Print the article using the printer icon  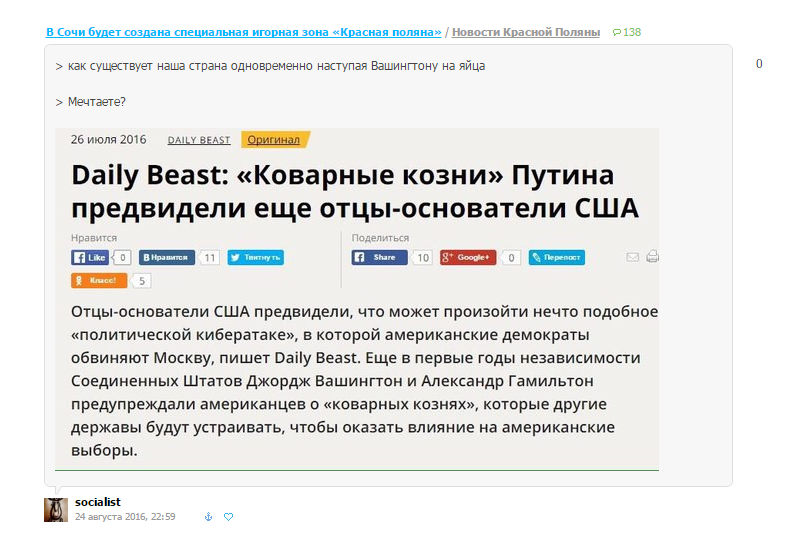point(652,257)
